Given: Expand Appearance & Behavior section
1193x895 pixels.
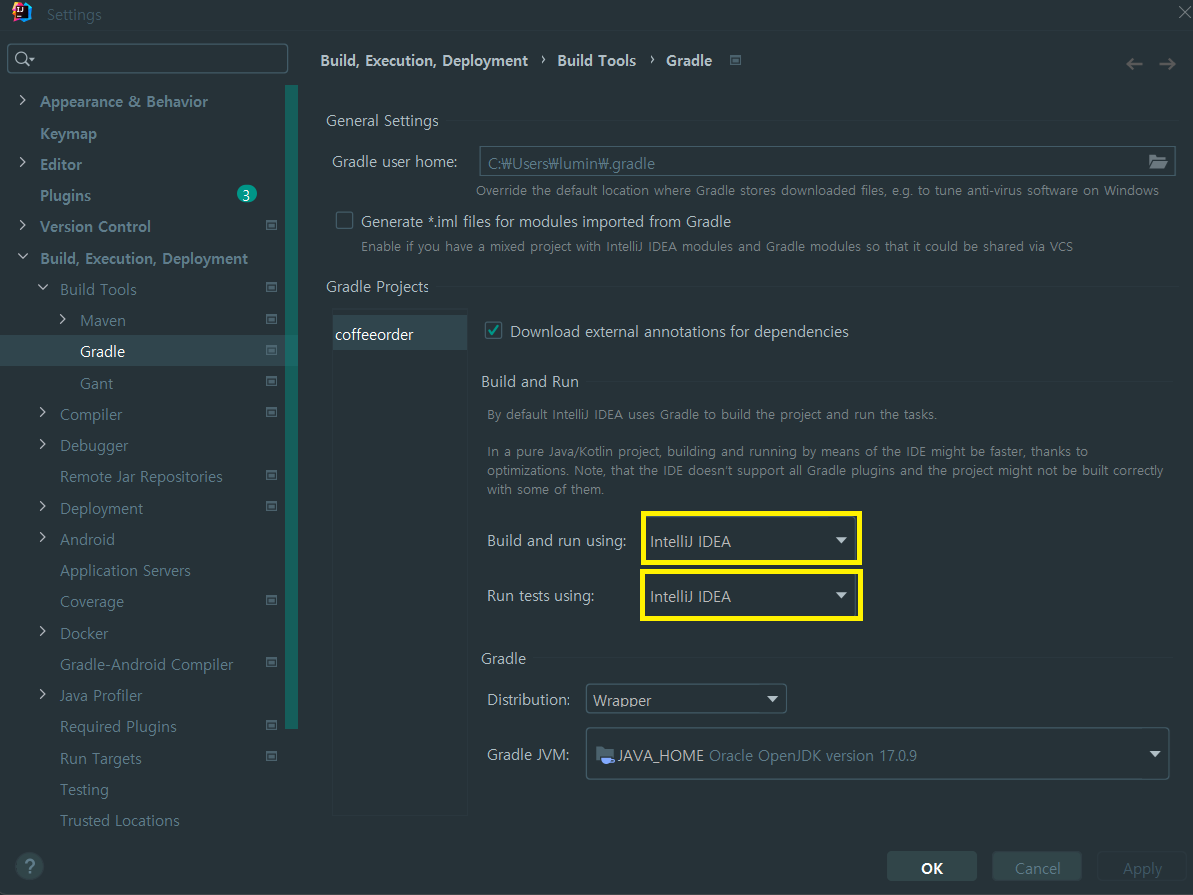Looking at the screenshot, I should 22,100.
